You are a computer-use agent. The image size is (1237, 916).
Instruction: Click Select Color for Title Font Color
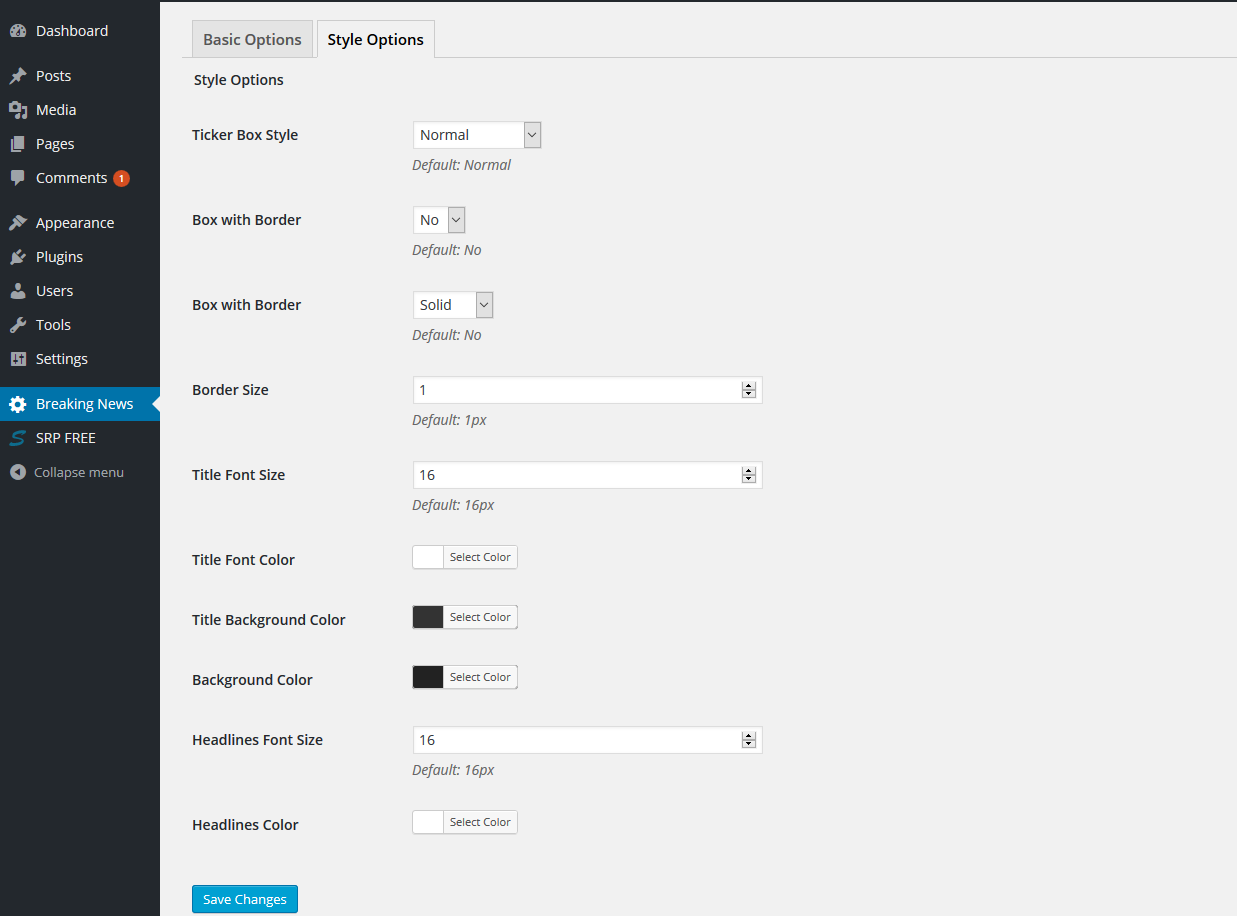(480, 557)
